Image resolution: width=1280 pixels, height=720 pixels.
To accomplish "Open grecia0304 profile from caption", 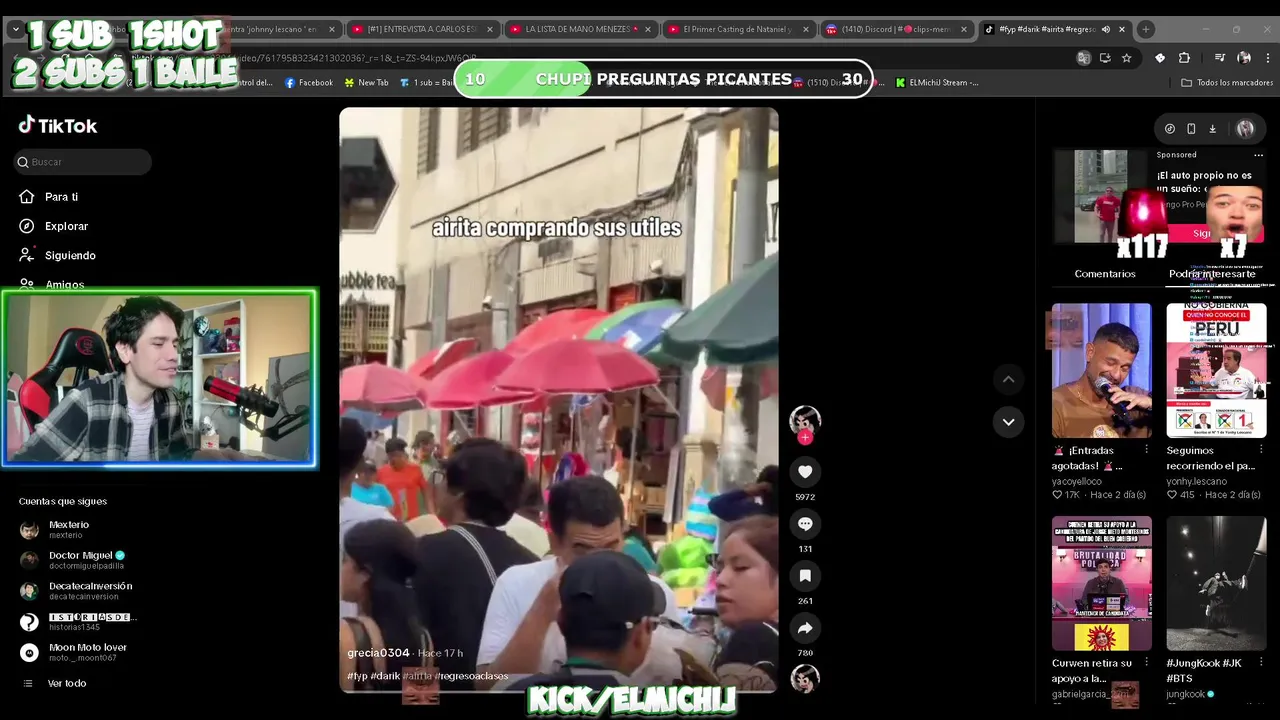I will 378,653.
